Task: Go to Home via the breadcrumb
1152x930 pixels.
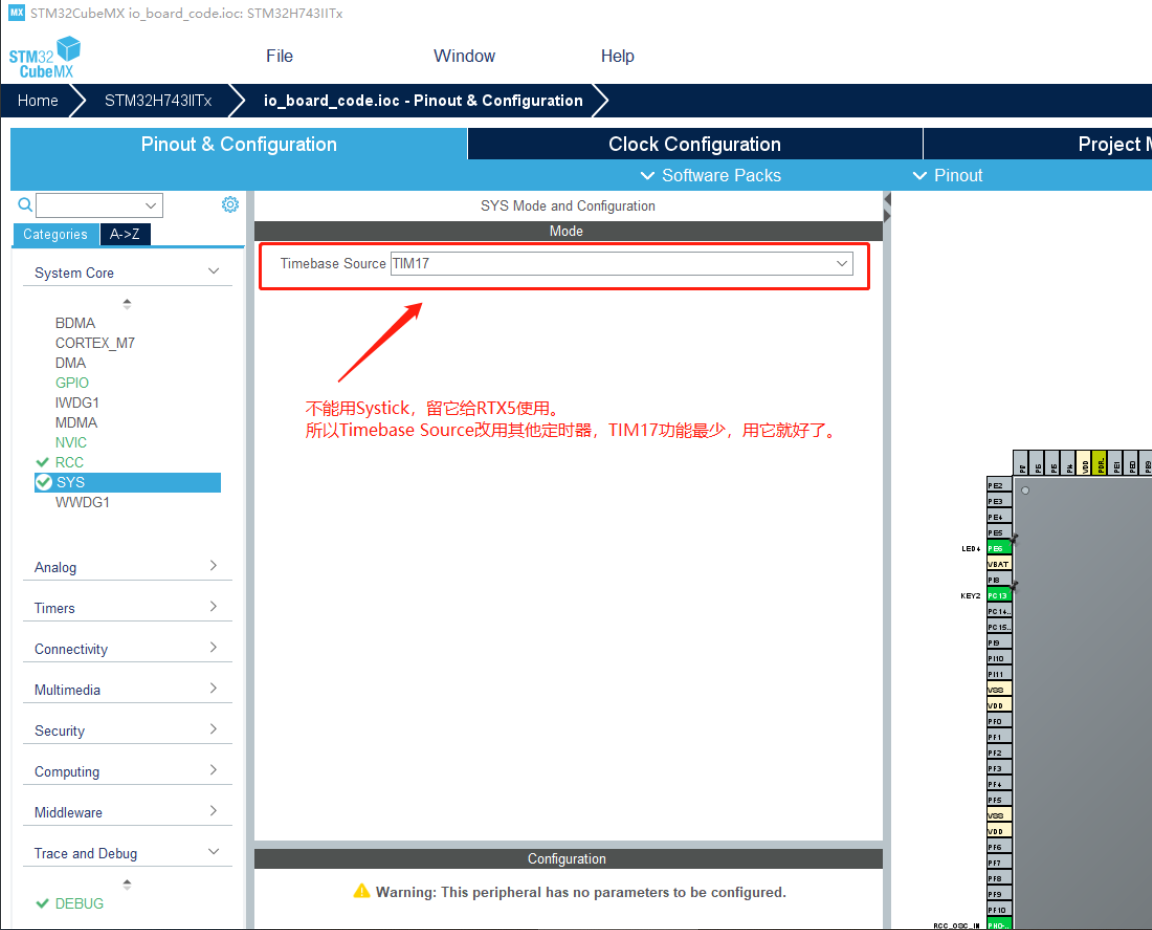Action: point(37,100)
